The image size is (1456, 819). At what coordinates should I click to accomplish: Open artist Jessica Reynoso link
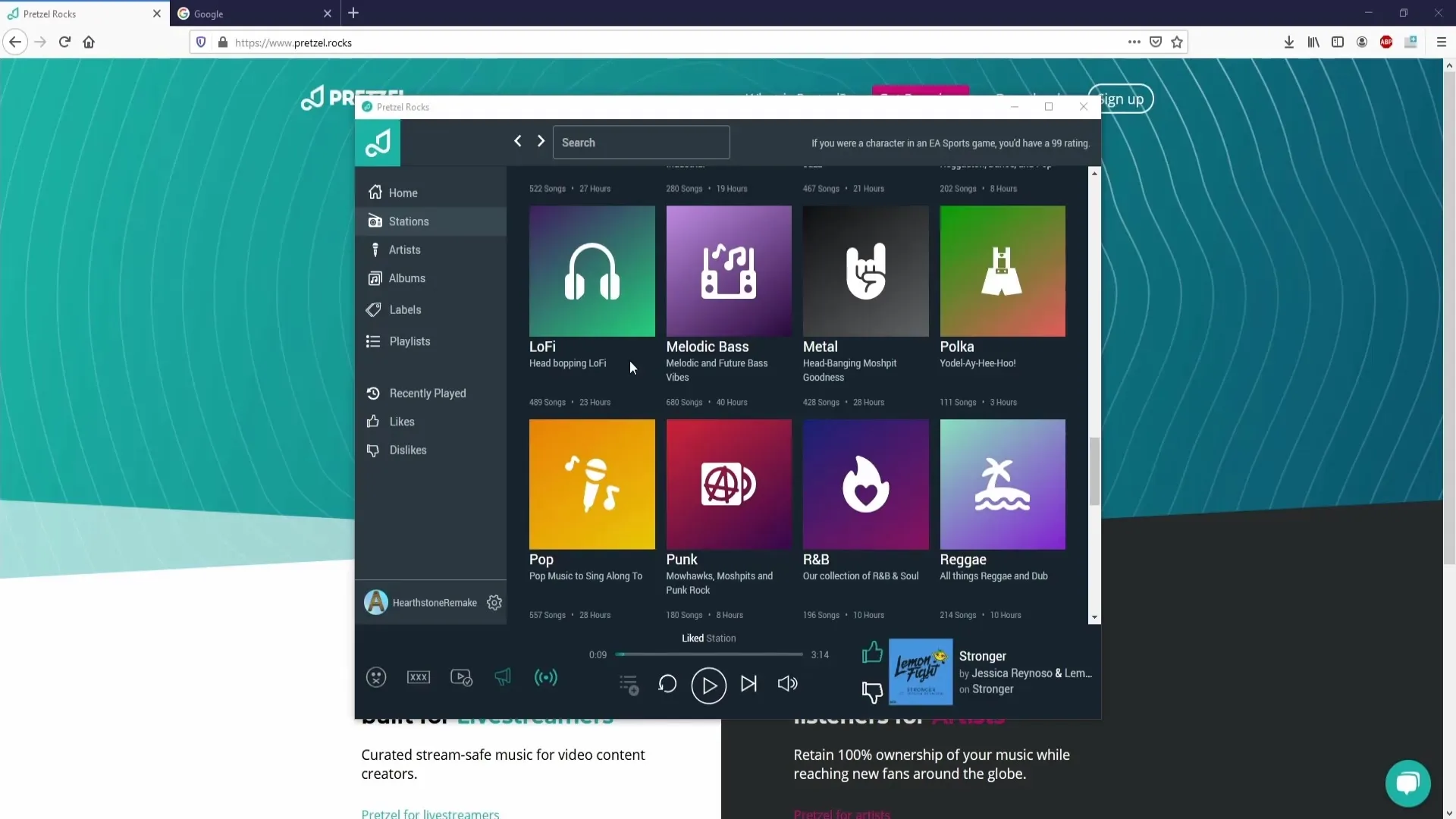tap(1012, 673)
